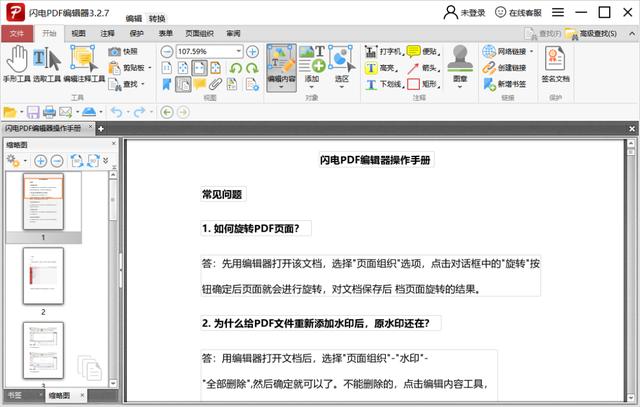Expand thumbnail panel options gear dropdown
The height and width of the screenshot is (407, 640).
click(25, 161)
